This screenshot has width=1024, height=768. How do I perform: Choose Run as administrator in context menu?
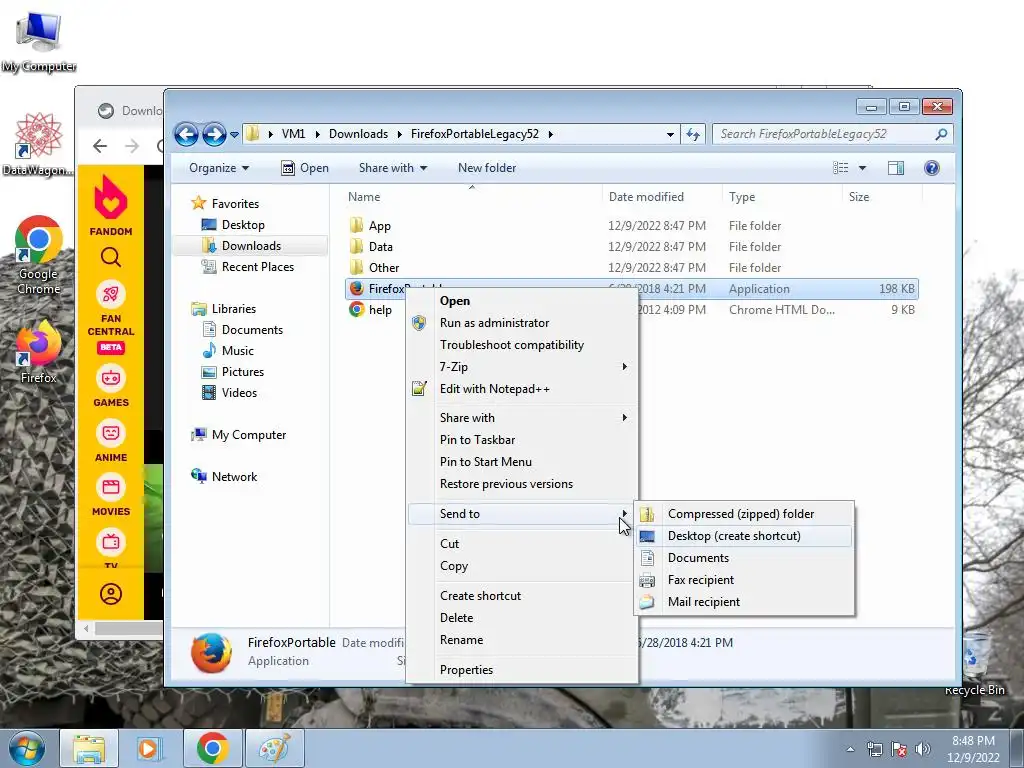click(522, 323)
